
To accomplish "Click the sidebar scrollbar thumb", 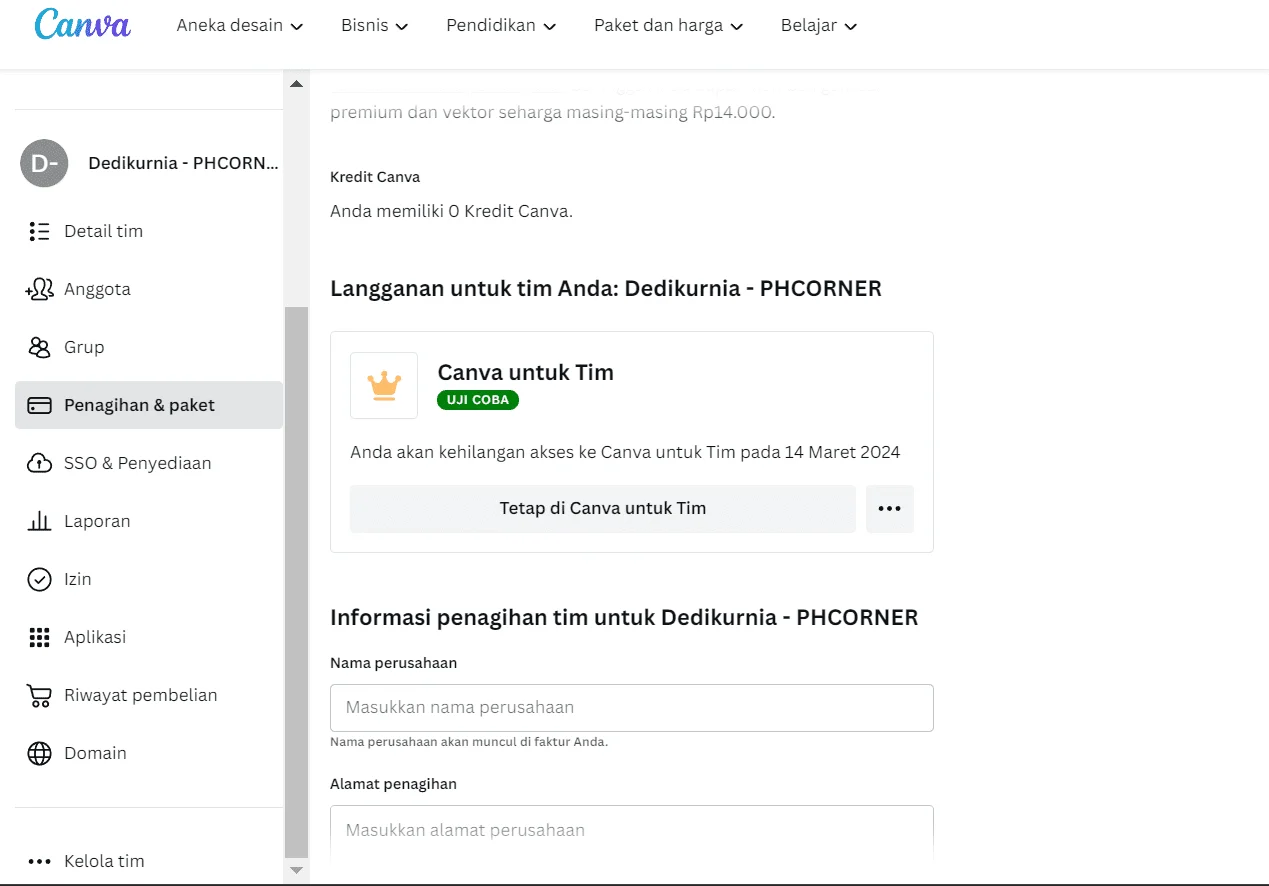I will [296, 582].
